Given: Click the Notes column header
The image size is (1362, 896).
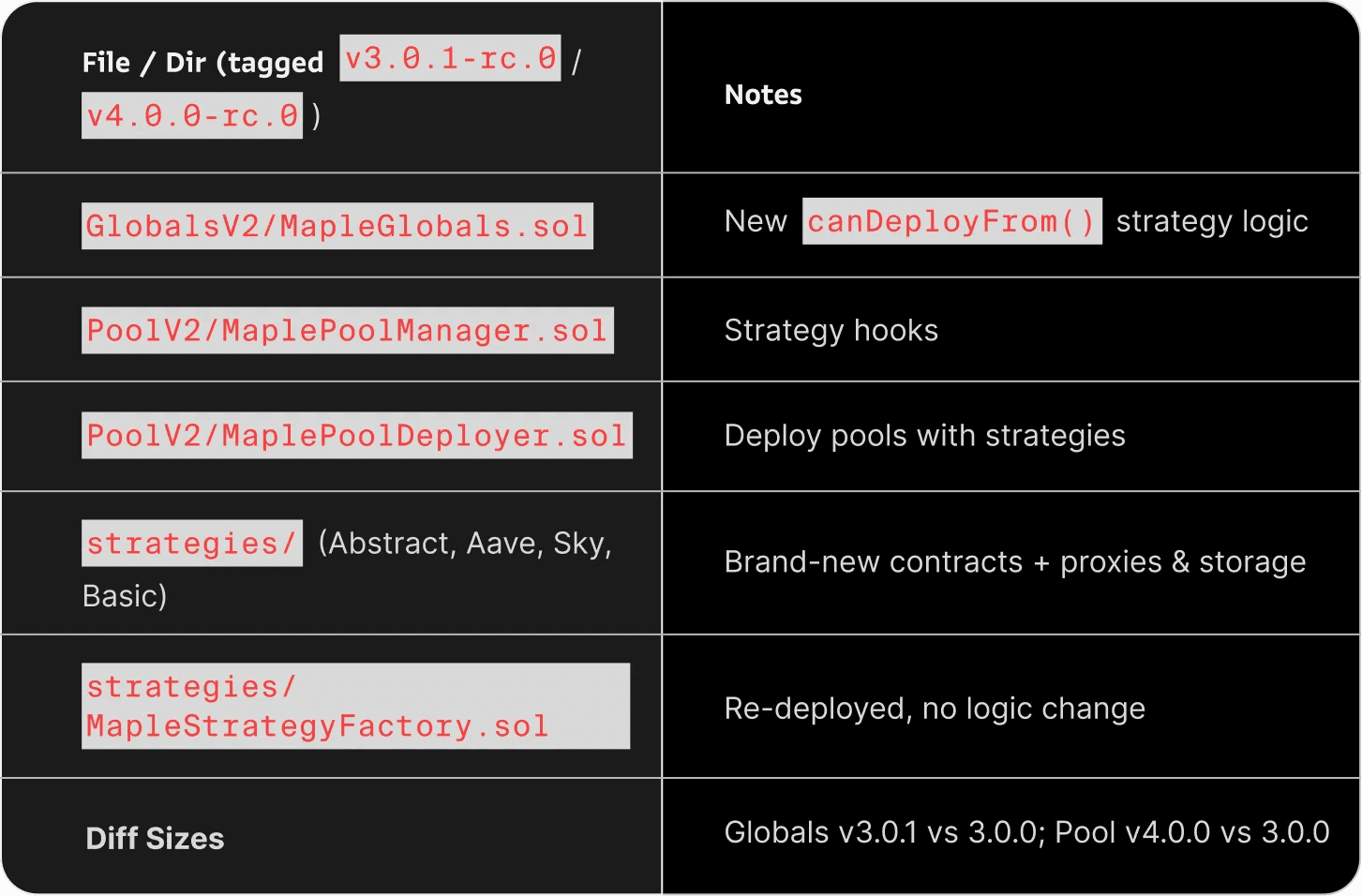Looking at the screenshot, I should pyautogui.click(x=763, y=95).
